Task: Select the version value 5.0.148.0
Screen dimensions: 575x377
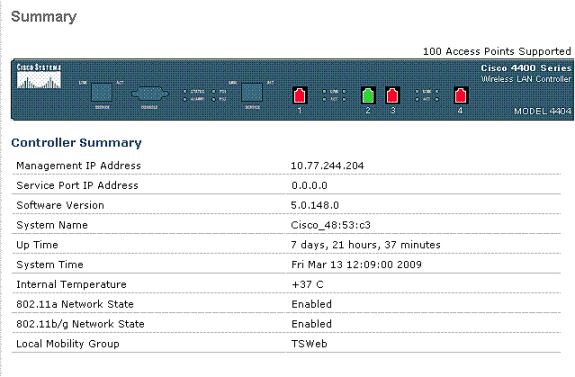Action: point(315,205)
